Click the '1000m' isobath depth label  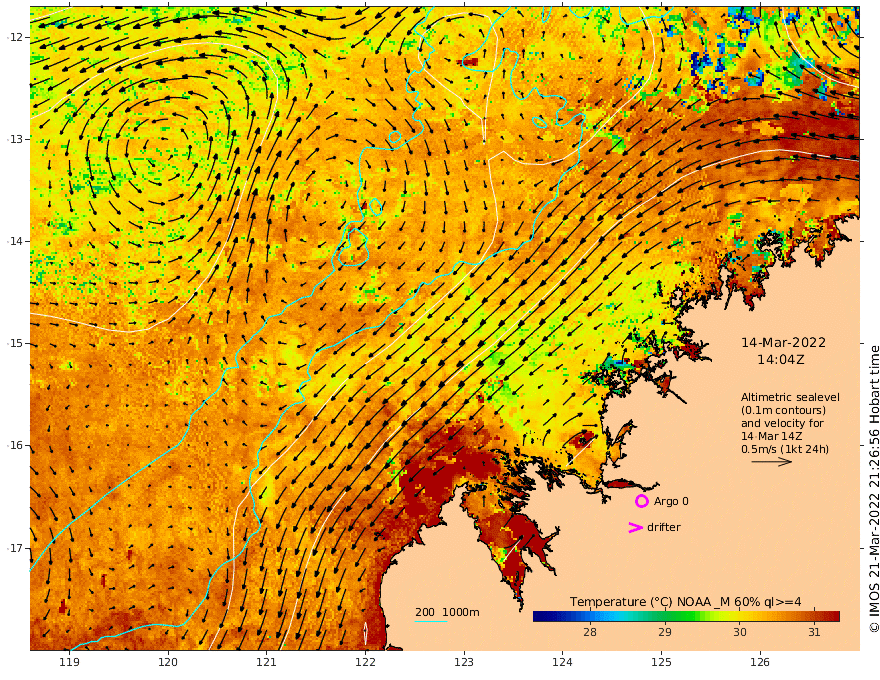461,612
